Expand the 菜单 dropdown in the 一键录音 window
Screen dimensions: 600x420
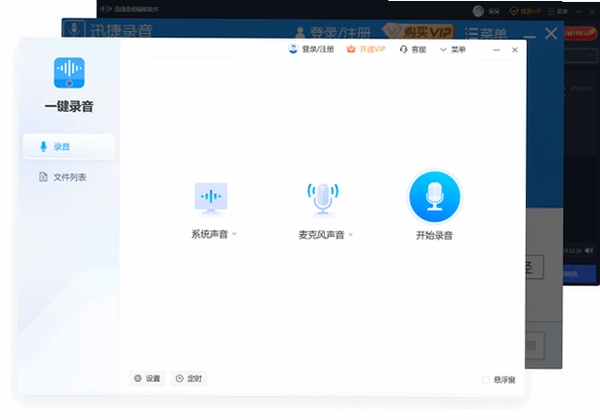453,49
